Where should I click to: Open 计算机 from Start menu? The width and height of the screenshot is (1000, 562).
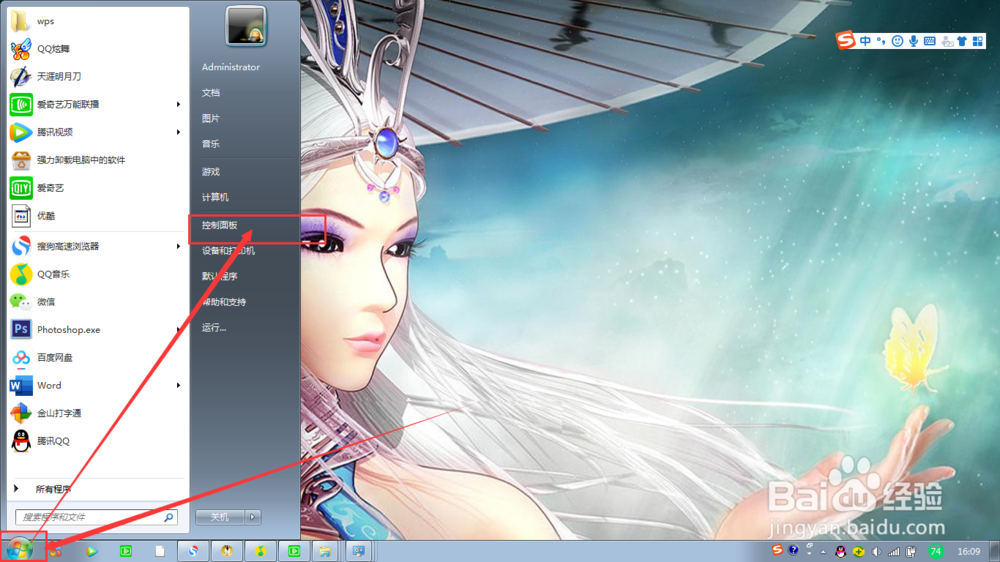point(215,198)
